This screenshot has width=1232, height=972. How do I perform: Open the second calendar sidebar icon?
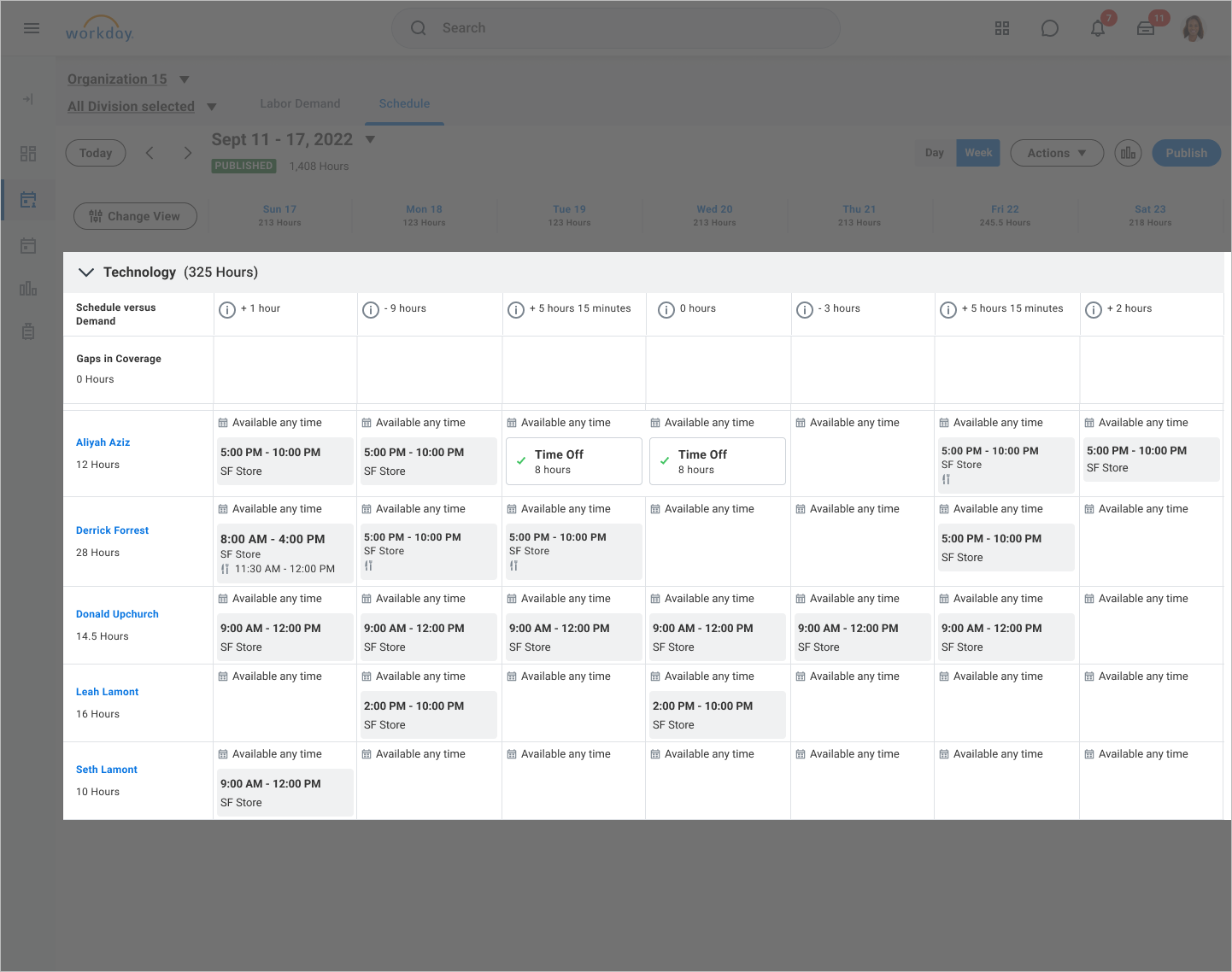pos(28,246)
